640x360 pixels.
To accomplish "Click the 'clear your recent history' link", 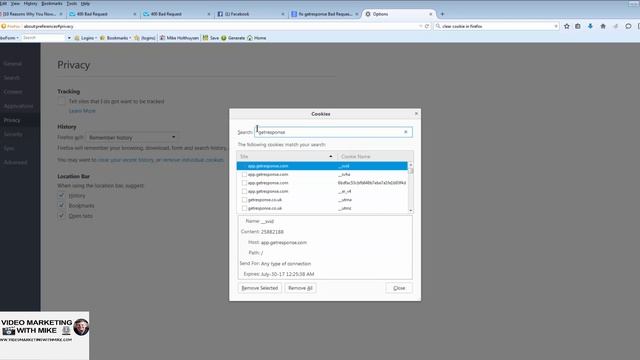I will coord(125,160).
